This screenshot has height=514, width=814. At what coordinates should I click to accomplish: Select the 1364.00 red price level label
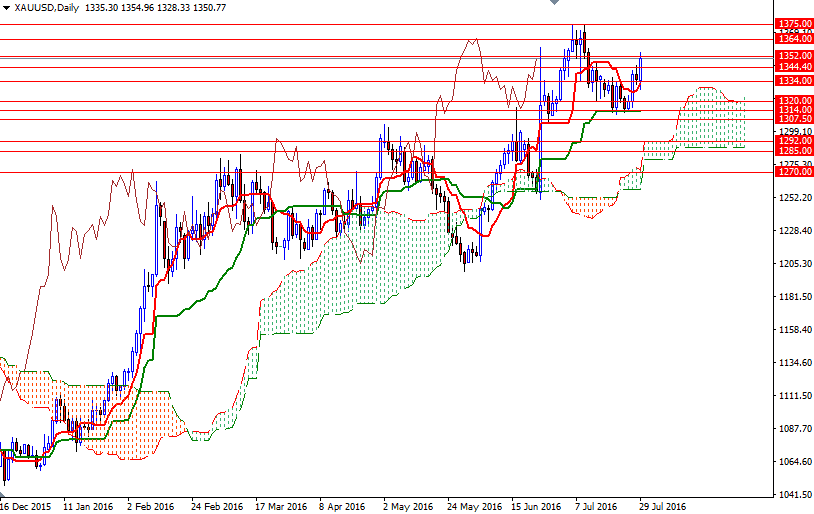click(793, 39)
